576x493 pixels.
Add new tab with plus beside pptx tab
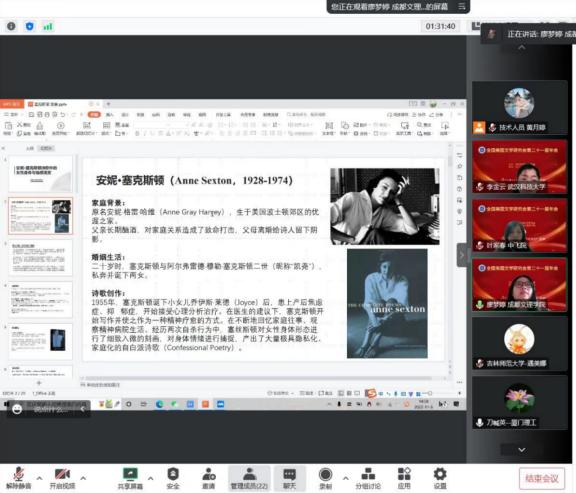click(108, 104)
